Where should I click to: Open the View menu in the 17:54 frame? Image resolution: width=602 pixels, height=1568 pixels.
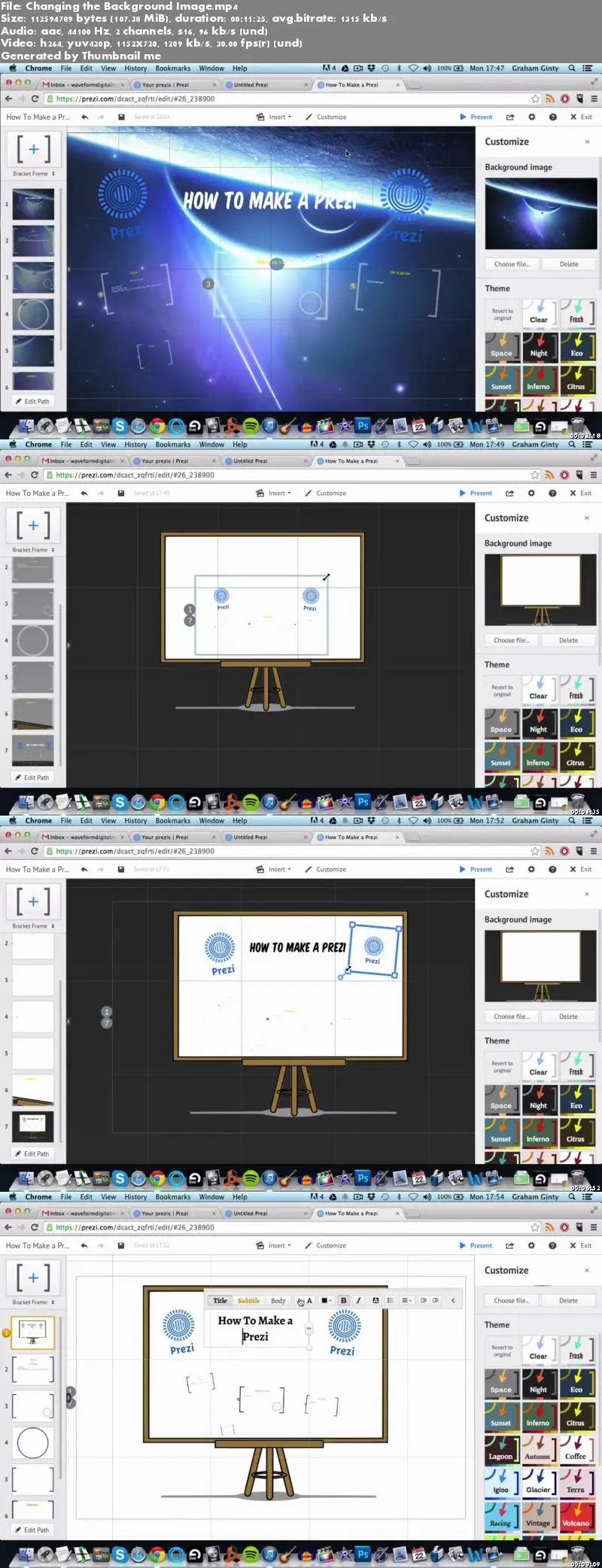point(108,1196)
